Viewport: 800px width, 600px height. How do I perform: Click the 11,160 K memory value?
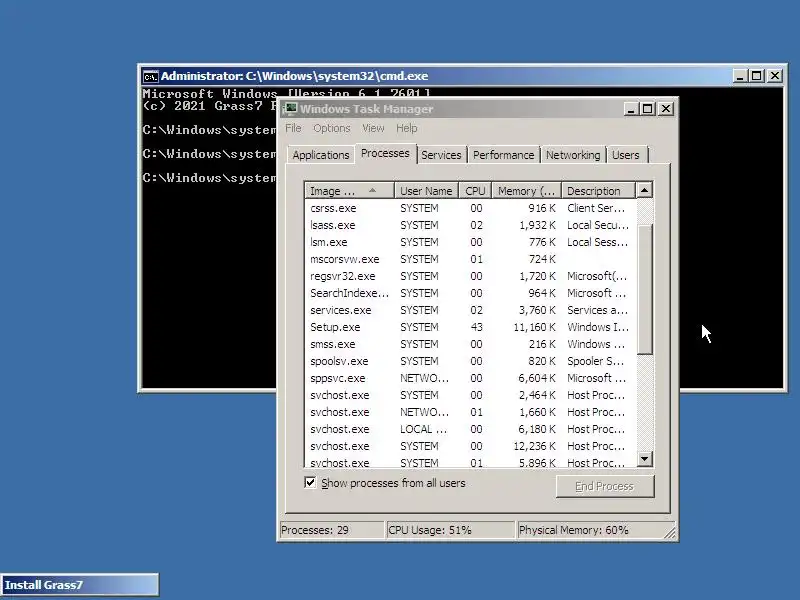tap(534, 327)
